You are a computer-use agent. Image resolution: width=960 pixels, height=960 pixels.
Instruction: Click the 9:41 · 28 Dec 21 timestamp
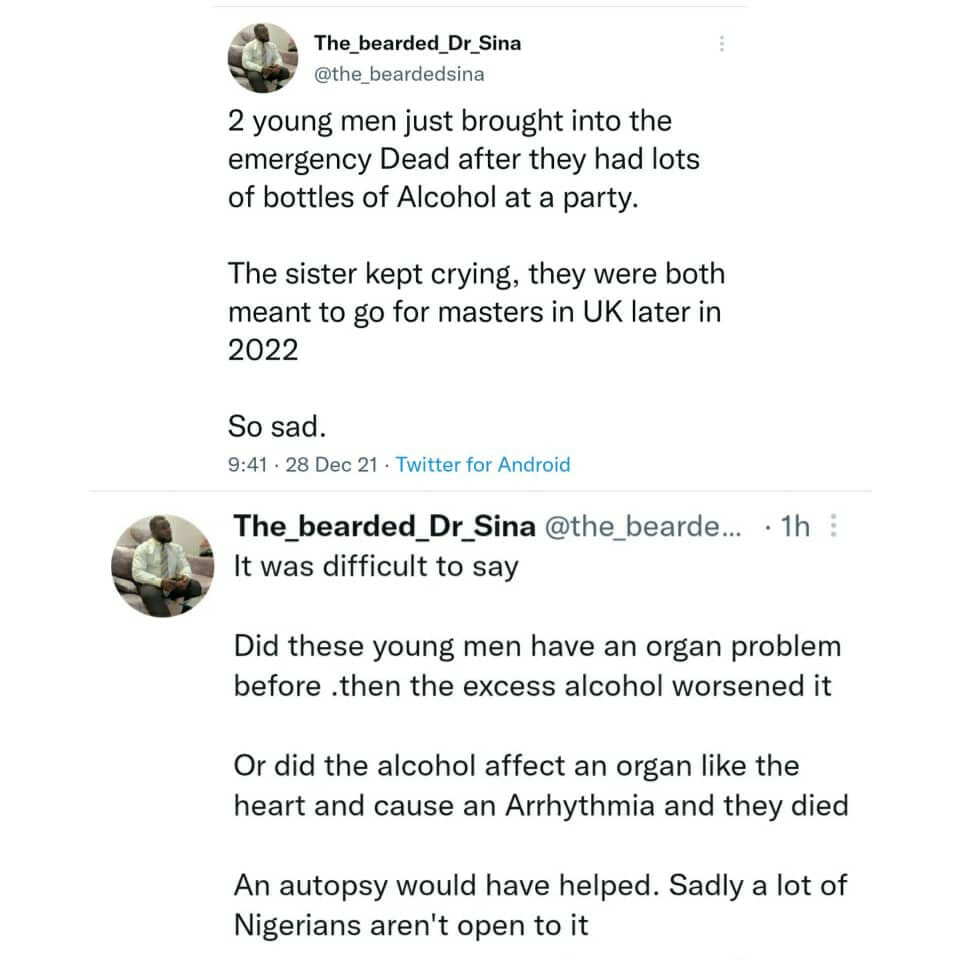coord(303,464)
